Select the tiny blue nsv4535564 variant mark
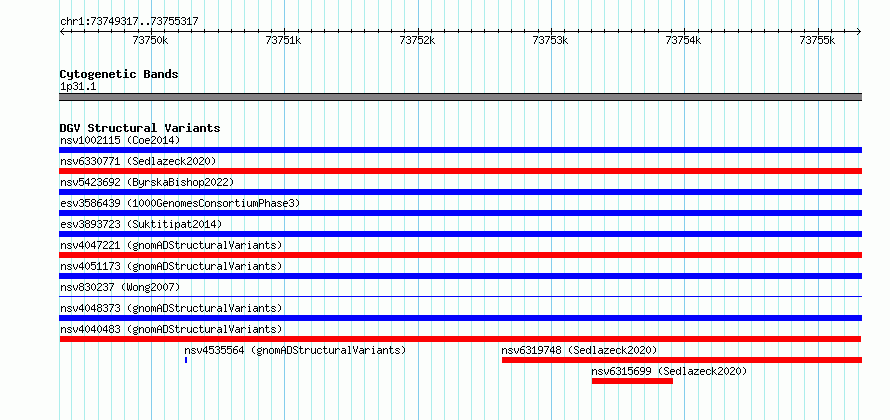 click(186, 360)
